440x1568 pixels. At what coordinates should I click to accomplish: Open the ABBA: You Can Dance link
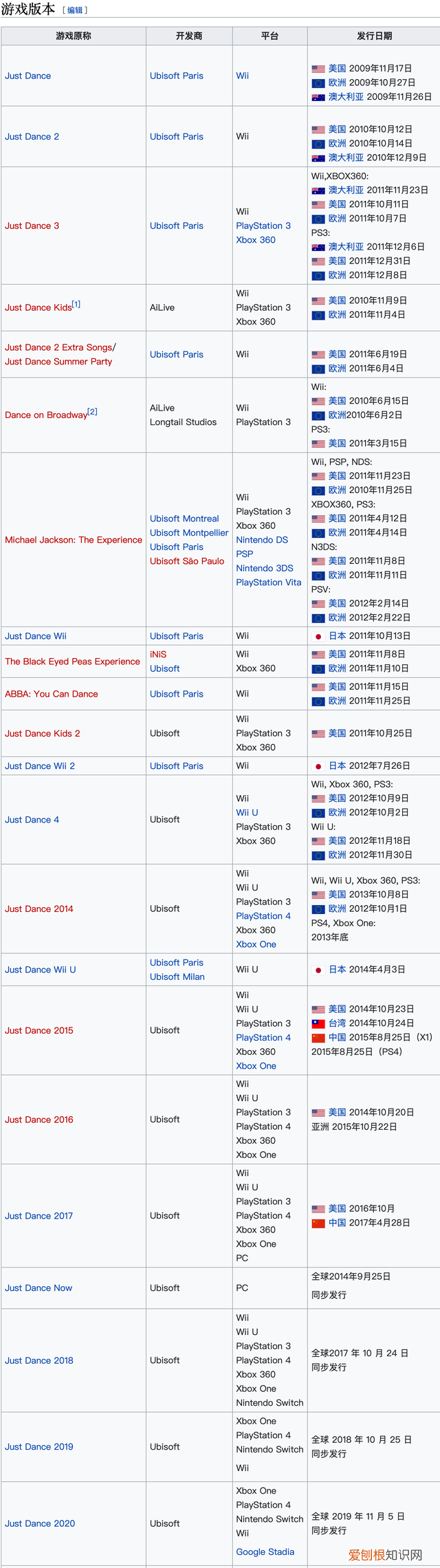(x=52, y=694)
